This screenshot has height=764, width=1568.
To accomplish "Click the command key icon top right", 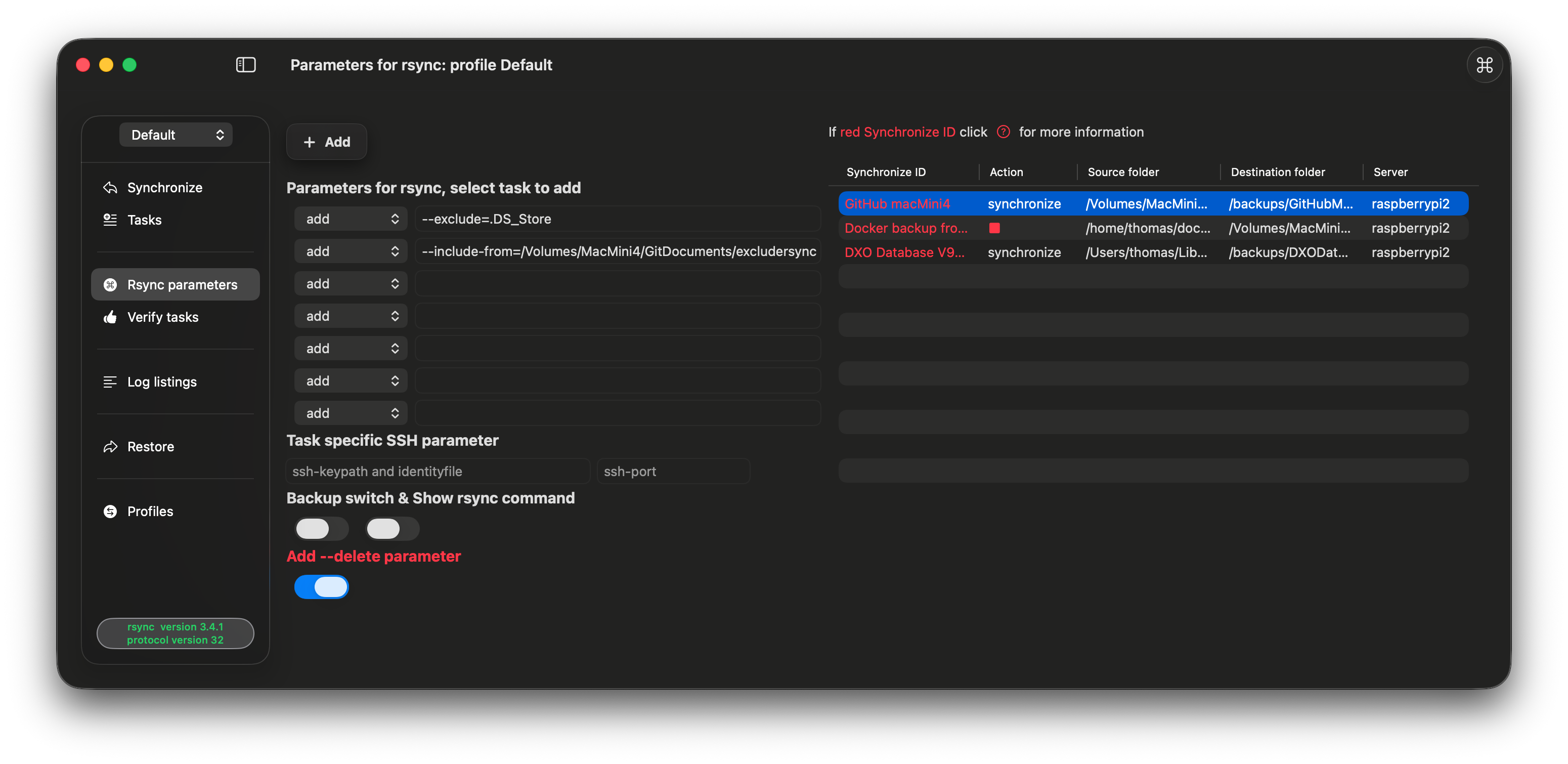I will 1484,65.
